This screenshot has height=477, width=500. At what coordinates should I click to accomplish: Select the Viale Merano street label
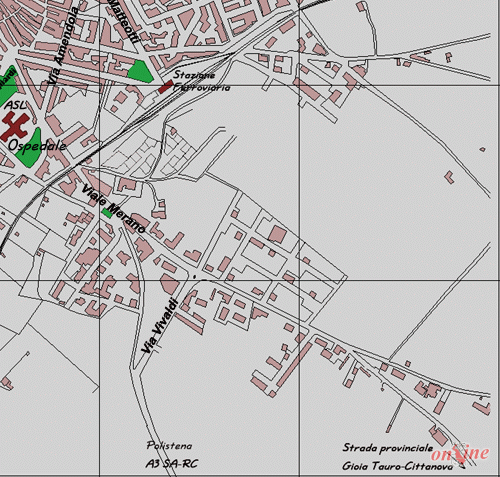pyautogui.click(x=114, y=208)
